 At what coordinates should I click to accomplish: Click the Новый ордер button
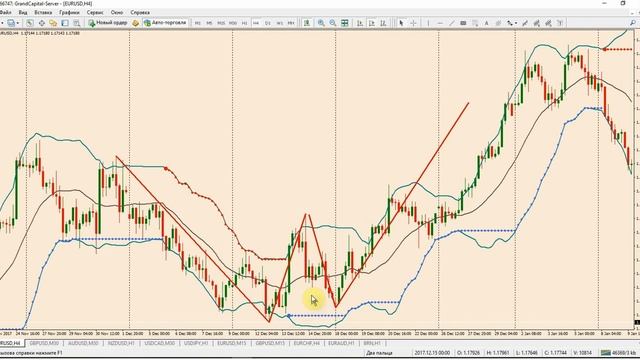[x=108, y=23]
